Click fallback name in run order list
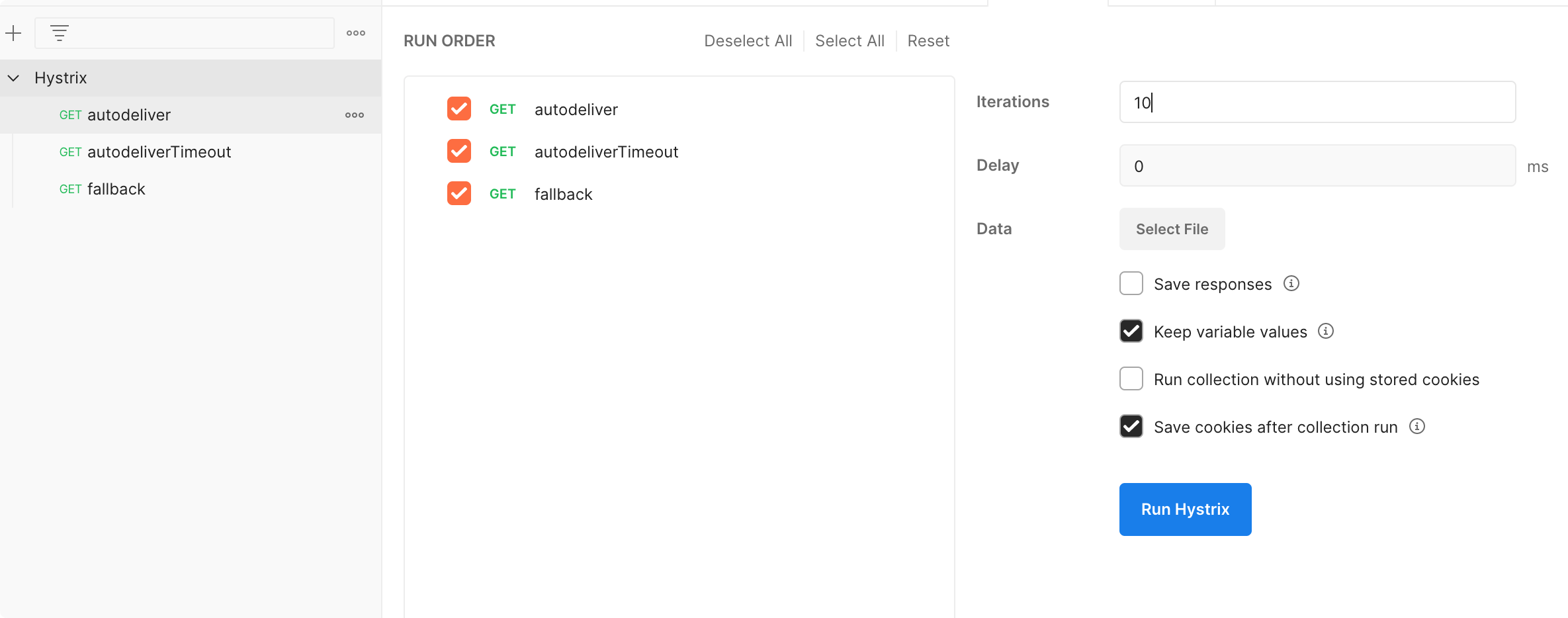1568x618 pixels. pyautogui.click(x=563, y=194)
